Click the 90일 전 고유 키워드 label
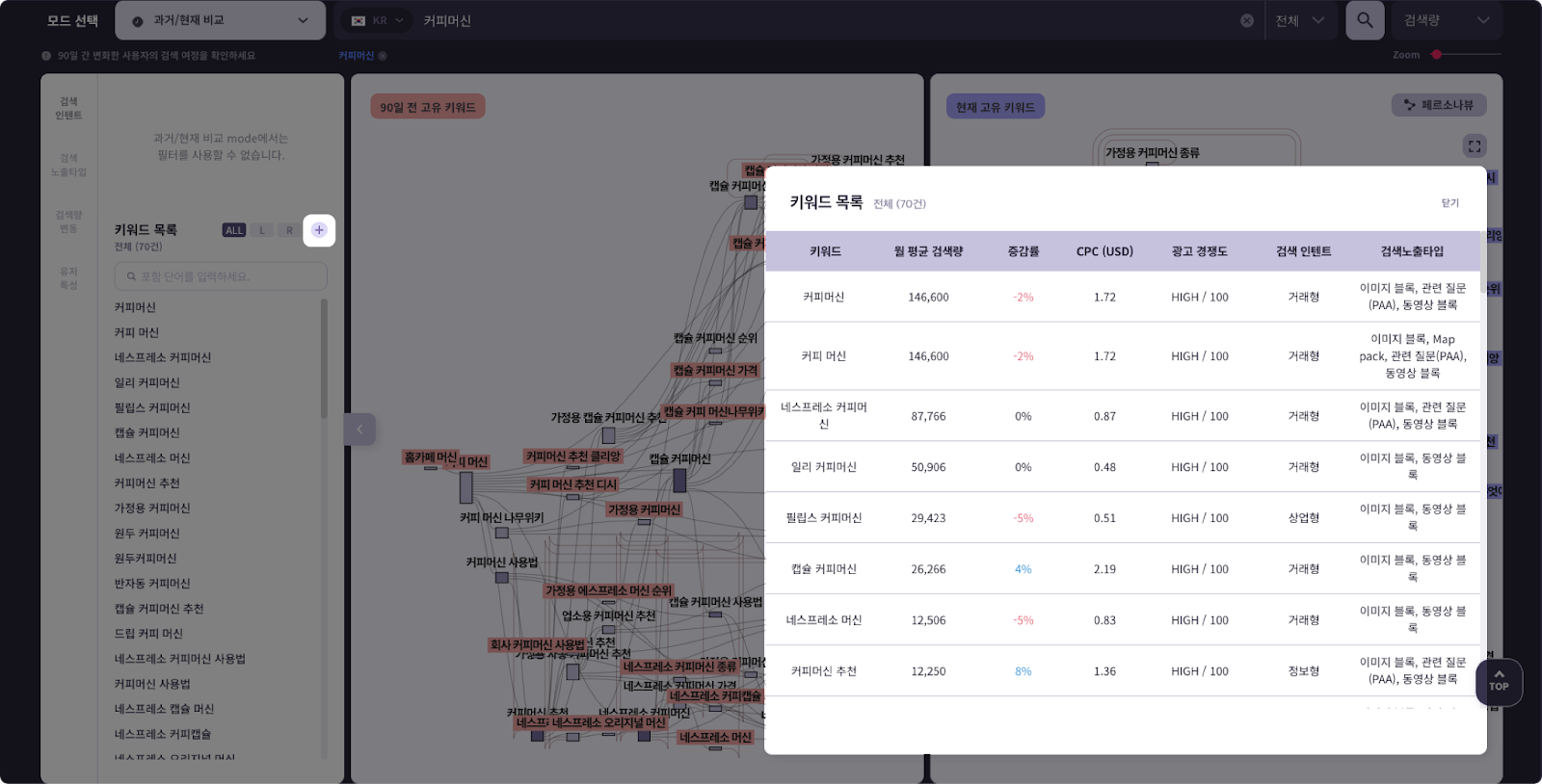The image size is (1542, 784). [x=428, y=107]
